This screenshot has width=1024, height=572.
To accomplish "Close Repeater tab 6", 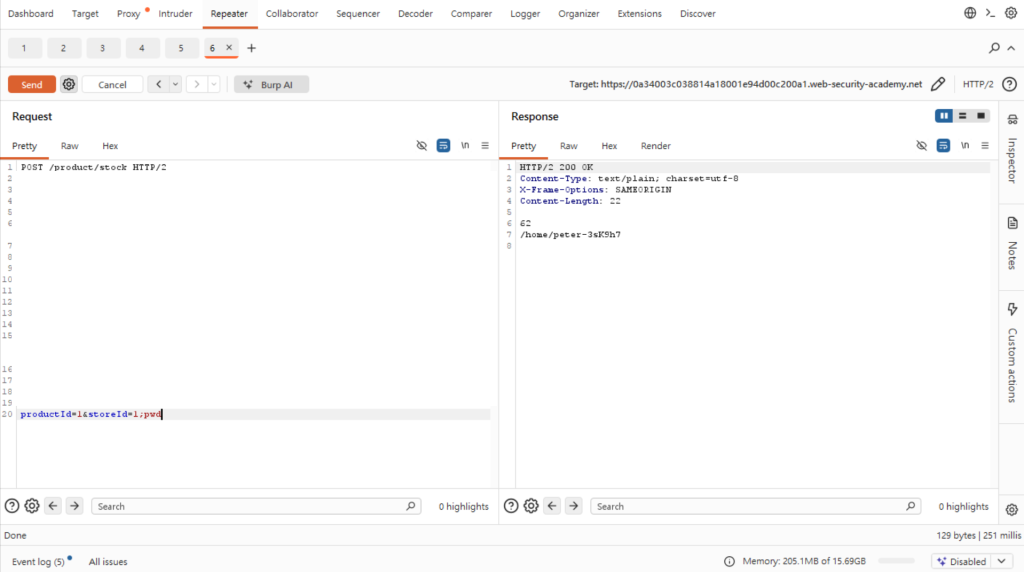I will 229,47.
